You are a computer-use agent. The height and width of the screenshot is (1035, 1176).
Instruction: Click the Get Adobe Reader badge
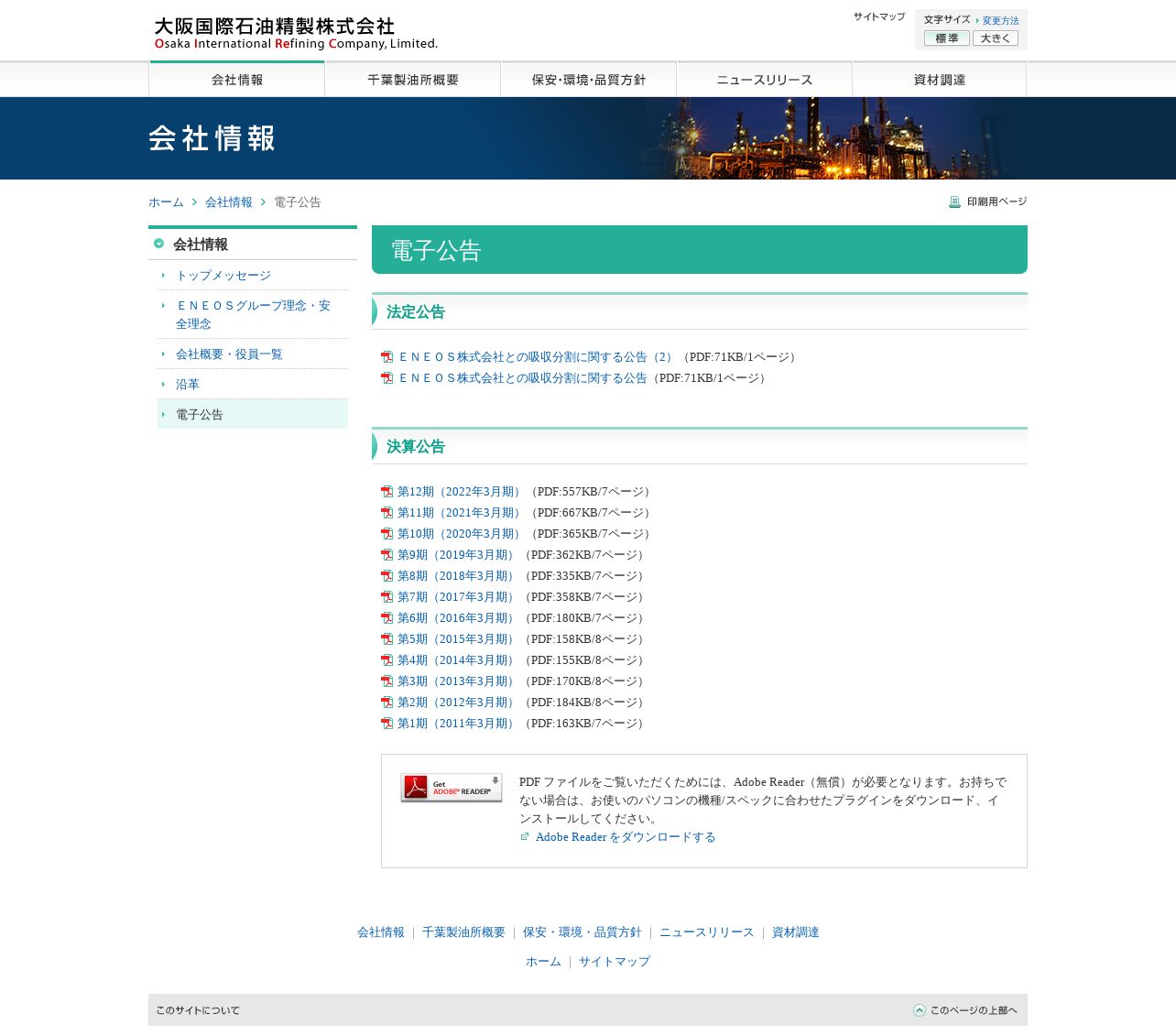[452, 788]
